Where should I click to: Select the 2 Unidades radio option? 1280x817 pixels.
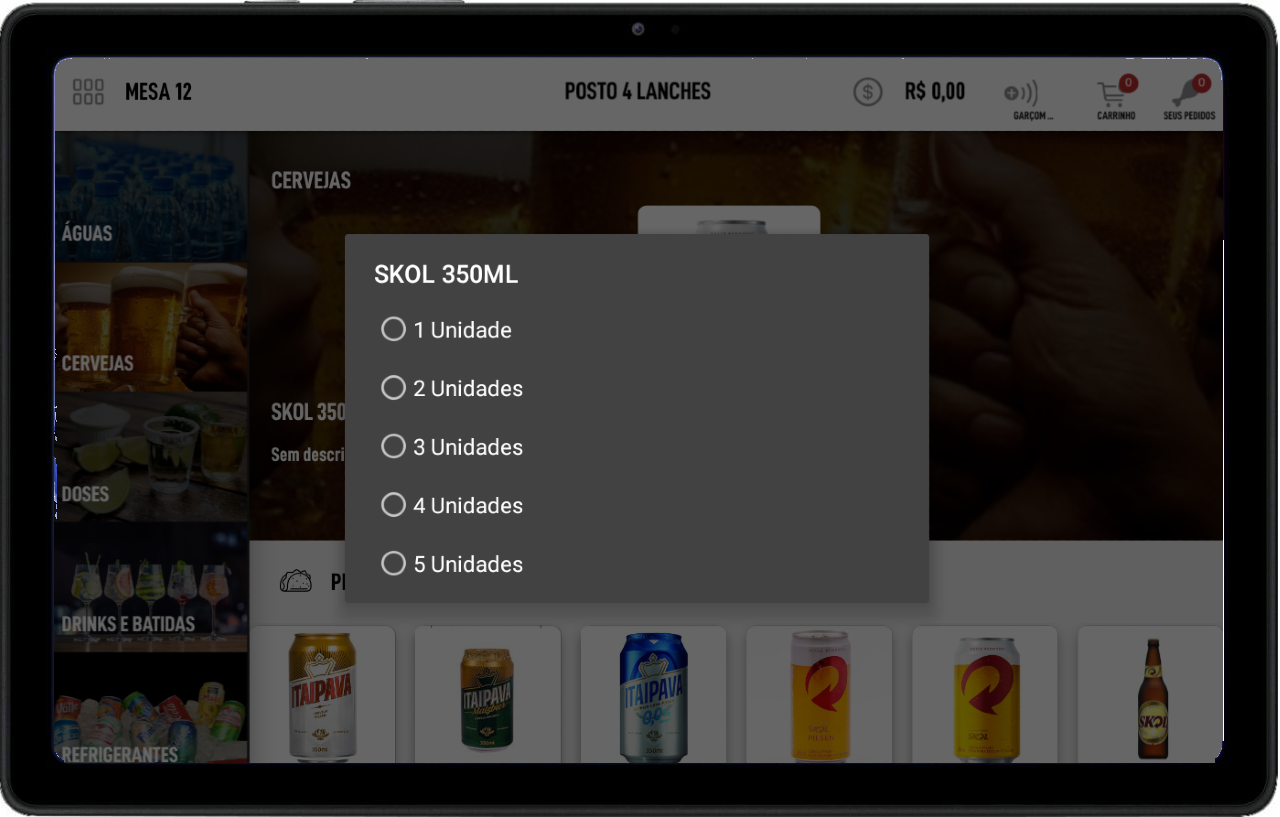pos(452,388)
